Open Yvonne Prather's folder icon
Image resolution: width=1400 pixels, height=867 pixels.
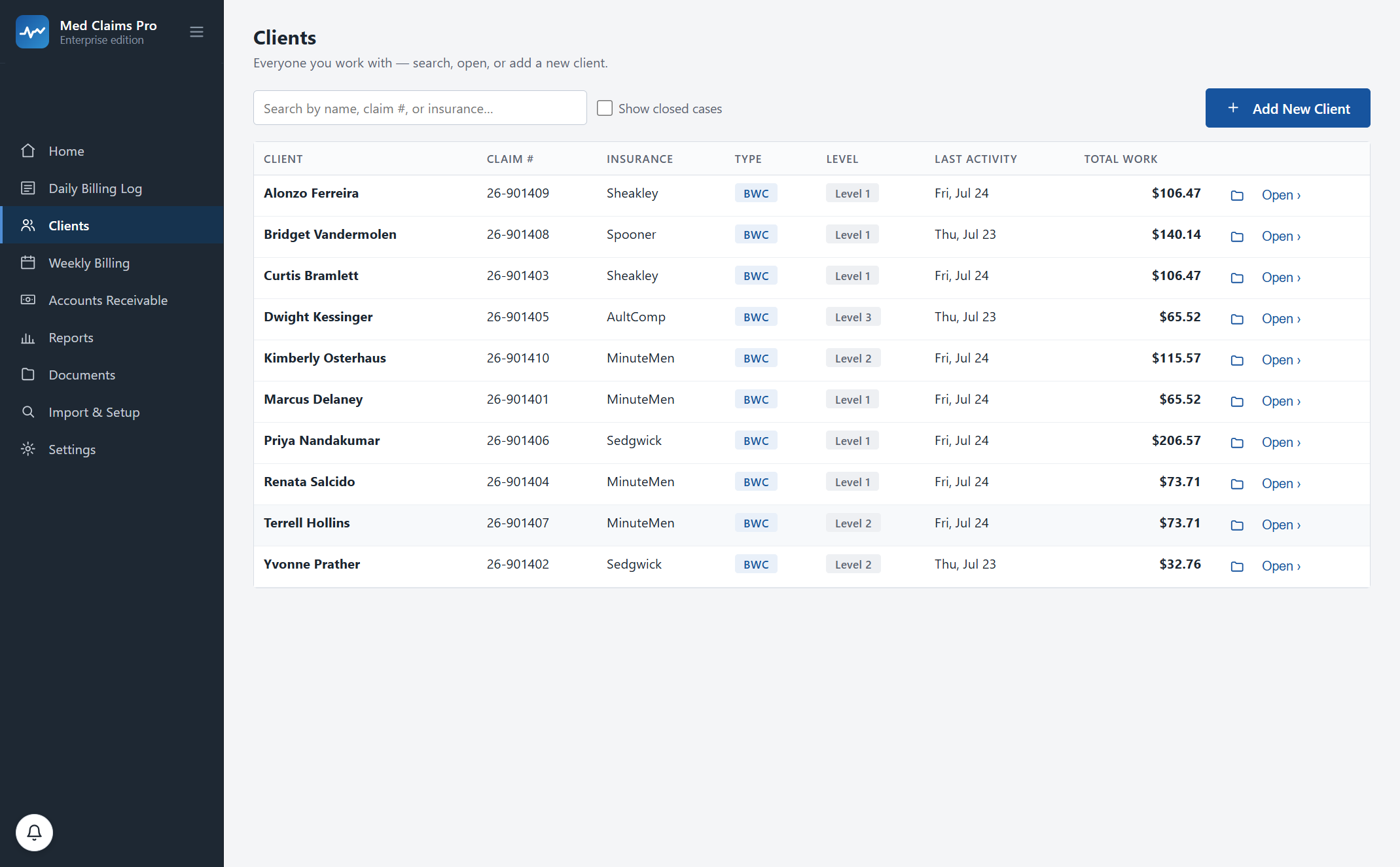point(1237,567)
